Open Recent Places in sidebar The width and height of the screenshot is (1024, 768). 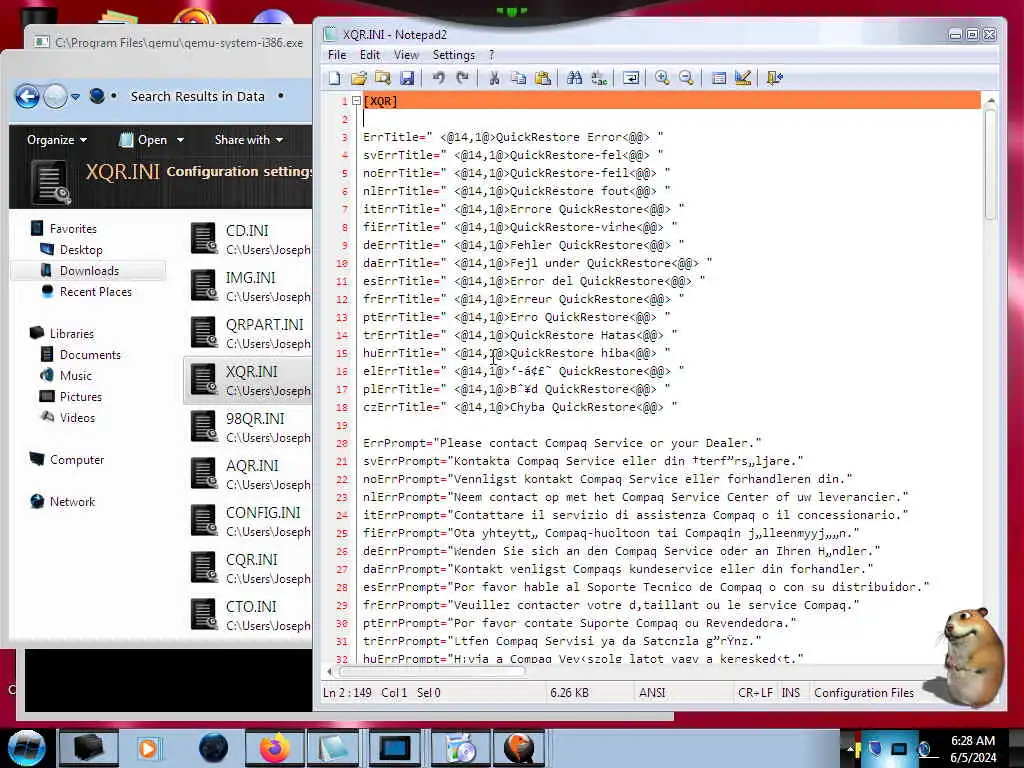click(x=95, y=291)
